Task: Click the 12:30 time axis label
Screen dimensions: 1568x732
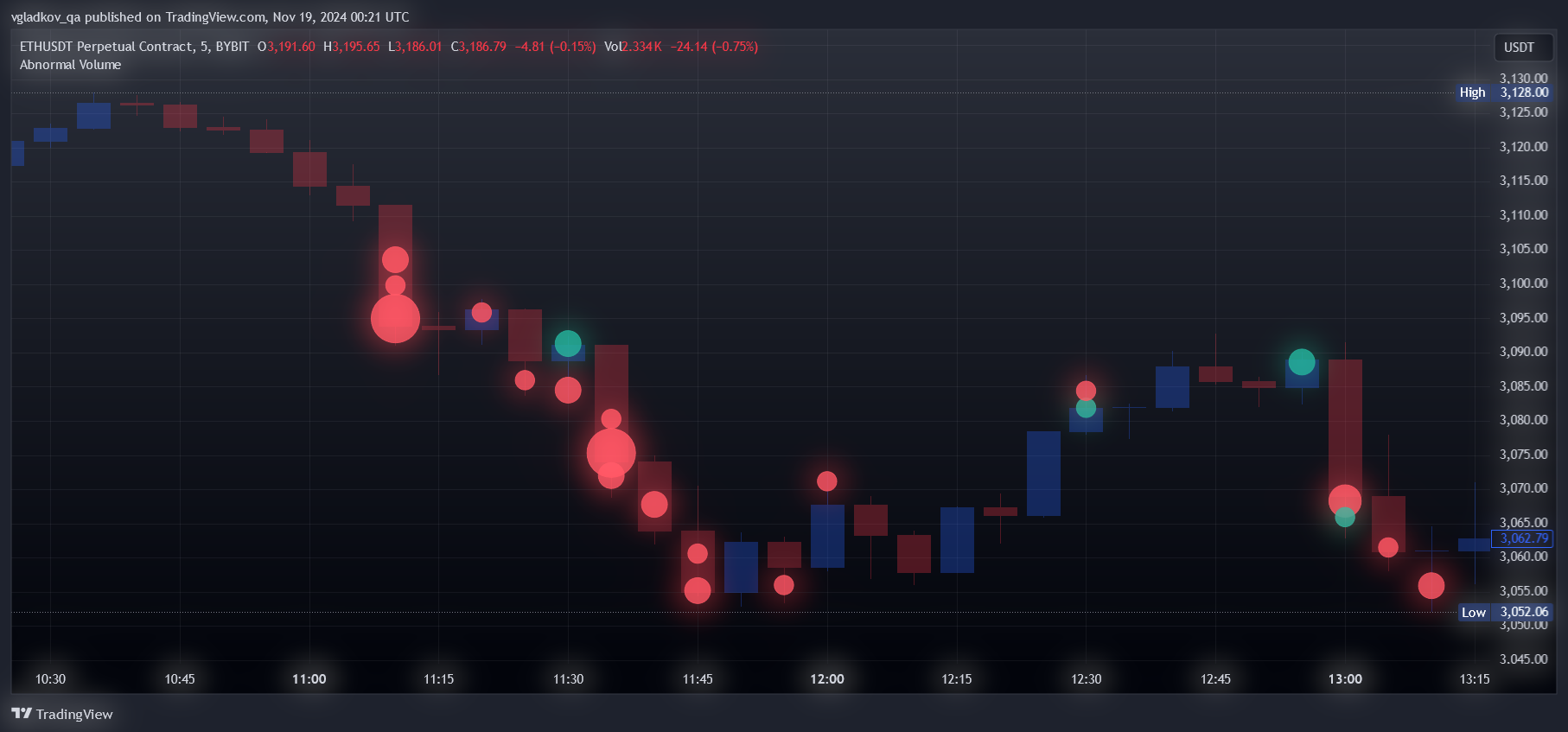Action: (1087, 679)
